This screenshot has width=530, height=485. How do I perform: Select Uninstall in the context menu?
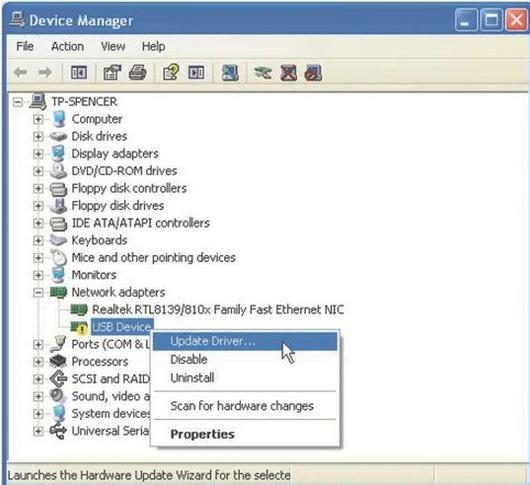point(192,378)
